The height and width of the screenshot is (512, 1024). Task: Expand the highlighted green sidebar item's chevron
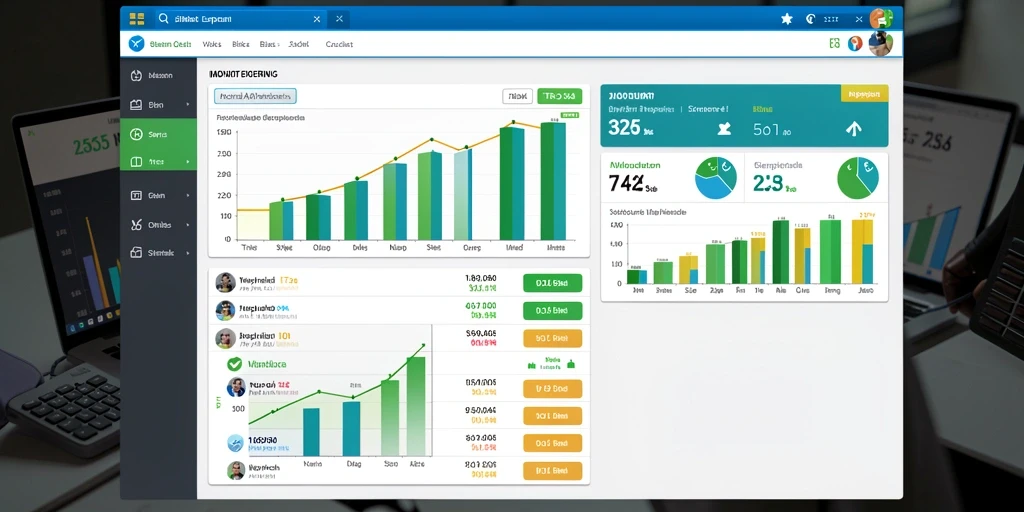click(187, 161)
